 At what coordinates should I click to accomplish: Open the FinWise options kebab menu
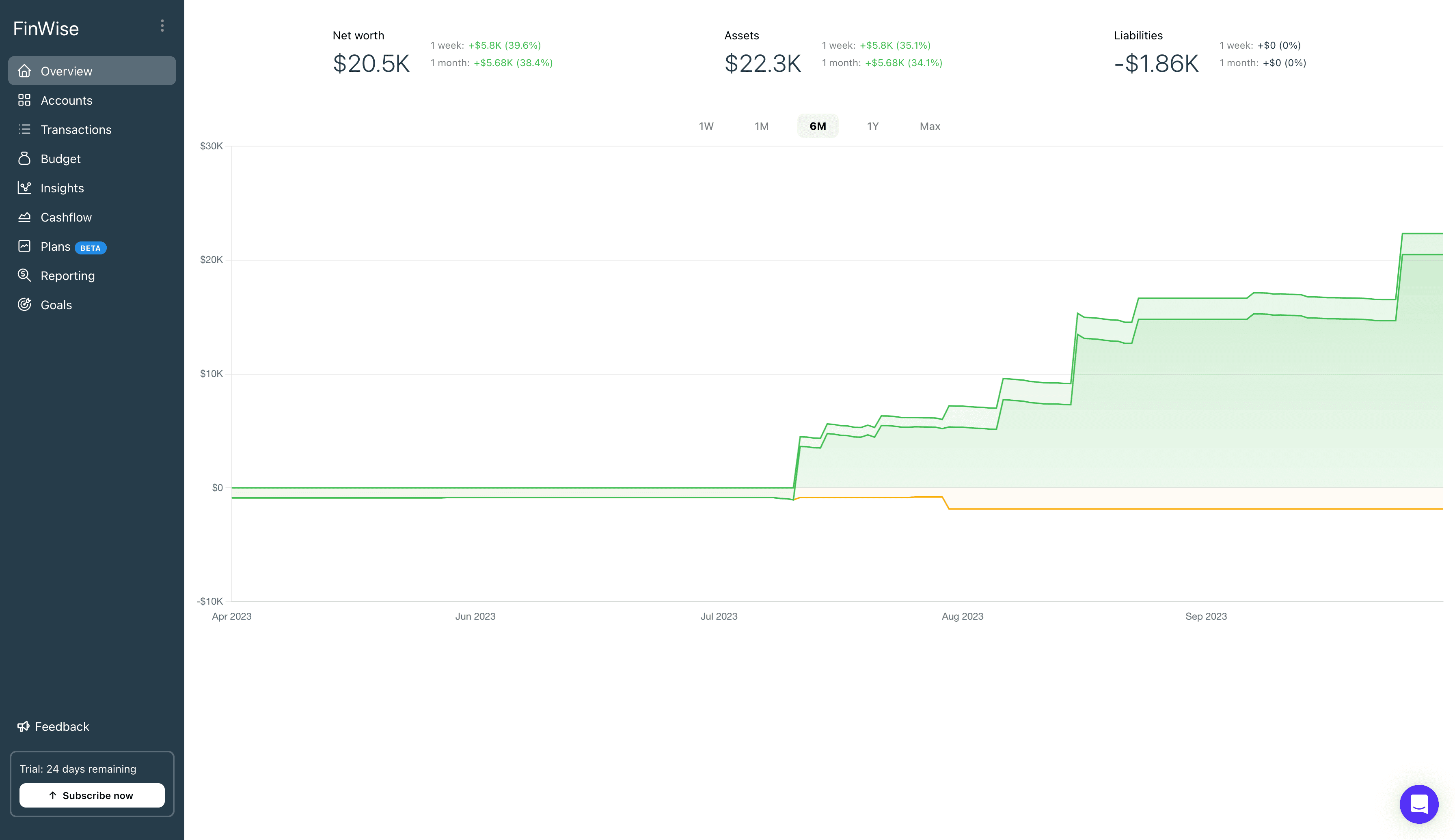click(162, 26)
